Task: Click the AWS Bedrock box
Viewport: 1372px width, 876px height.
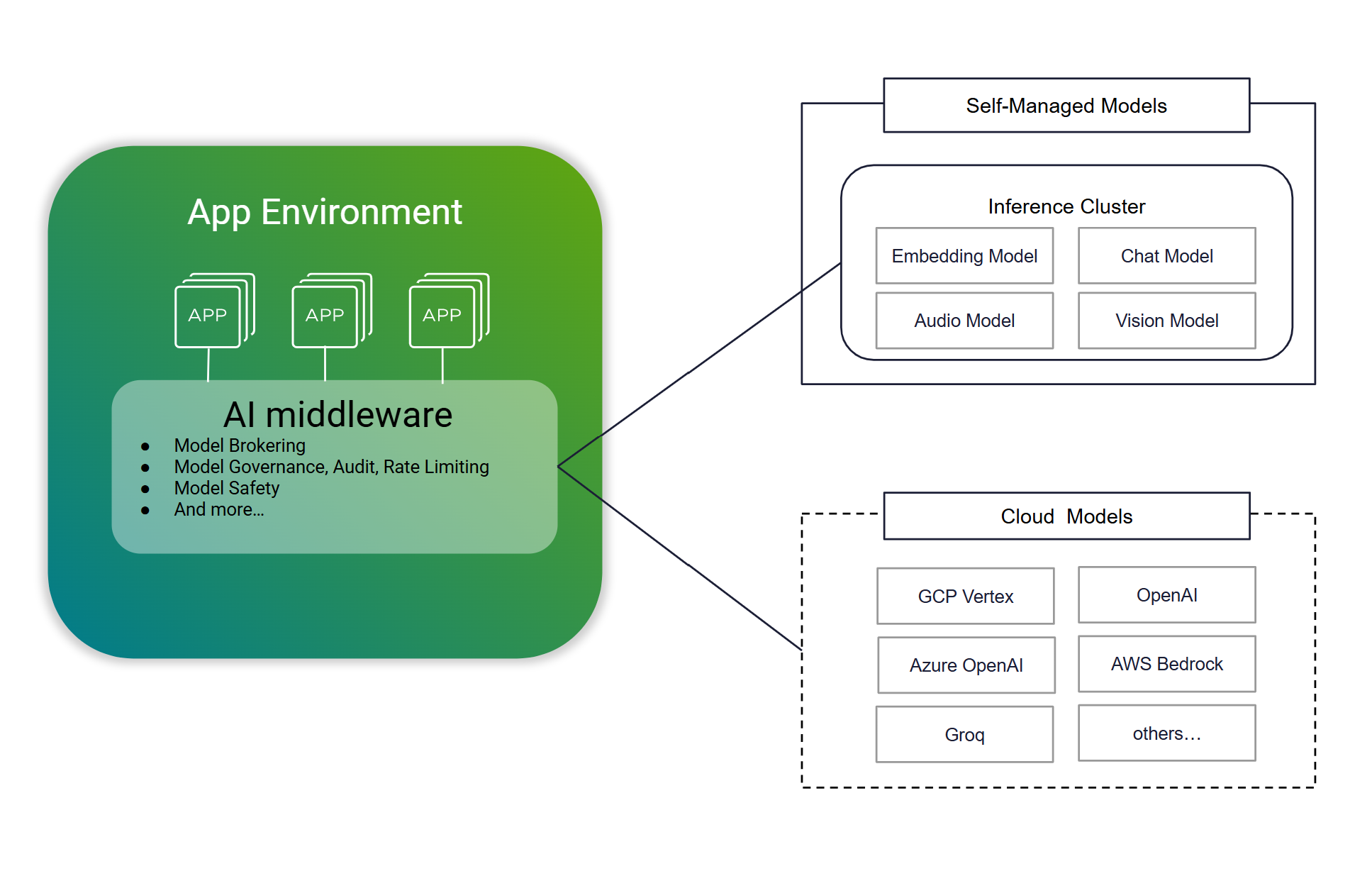Action: (1166, 664)
